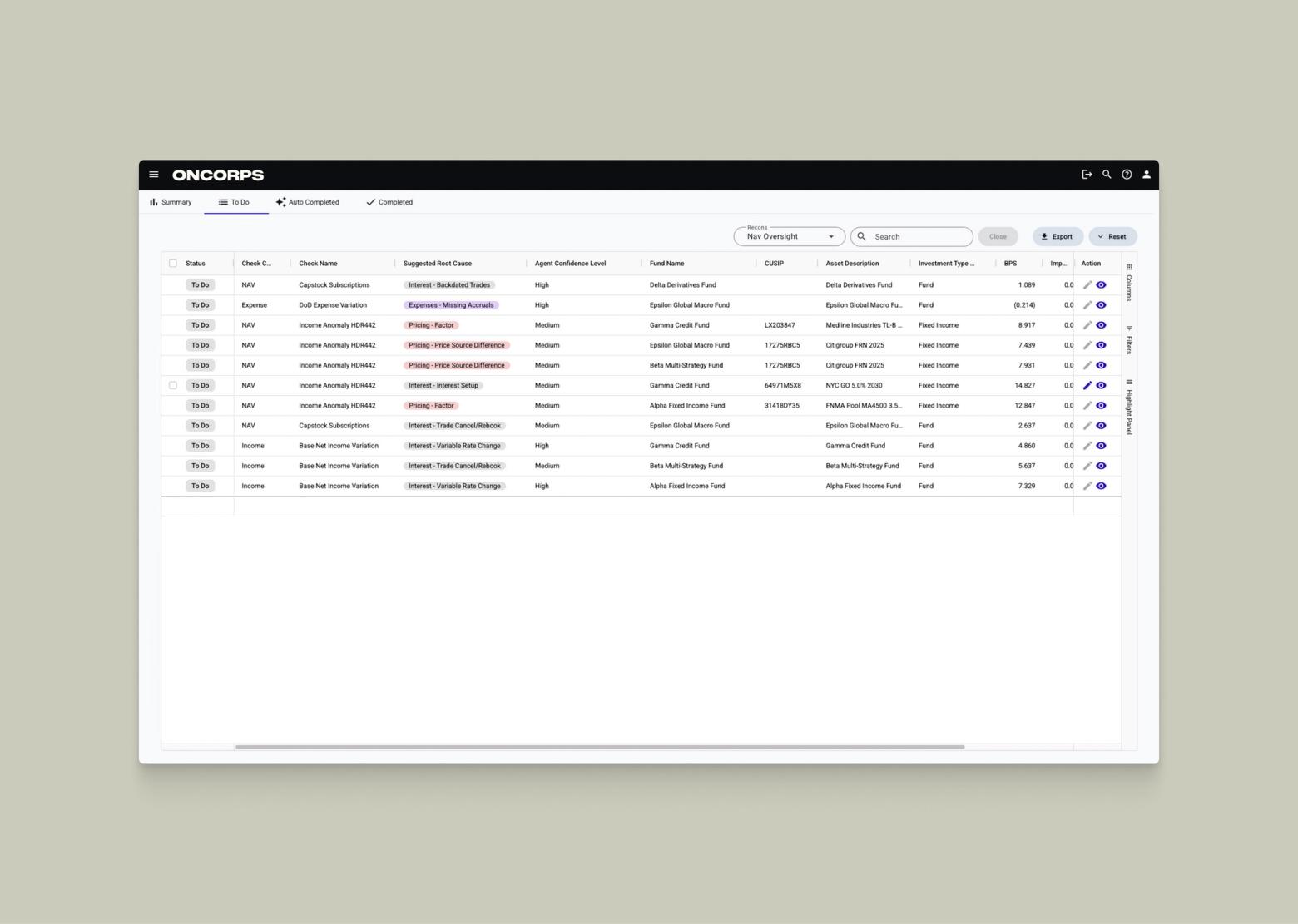1298x924 pixels.
Task: Click 'Interest - Backdated Trades' tag
Action: [449, 285]
